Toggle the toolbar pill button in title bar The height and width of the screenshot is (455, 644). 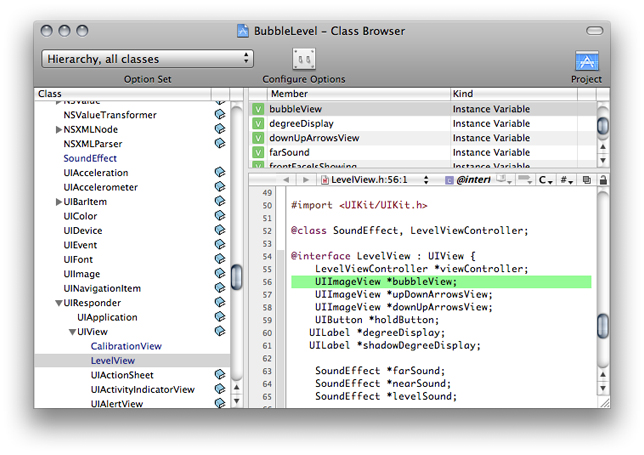point(598,30)
